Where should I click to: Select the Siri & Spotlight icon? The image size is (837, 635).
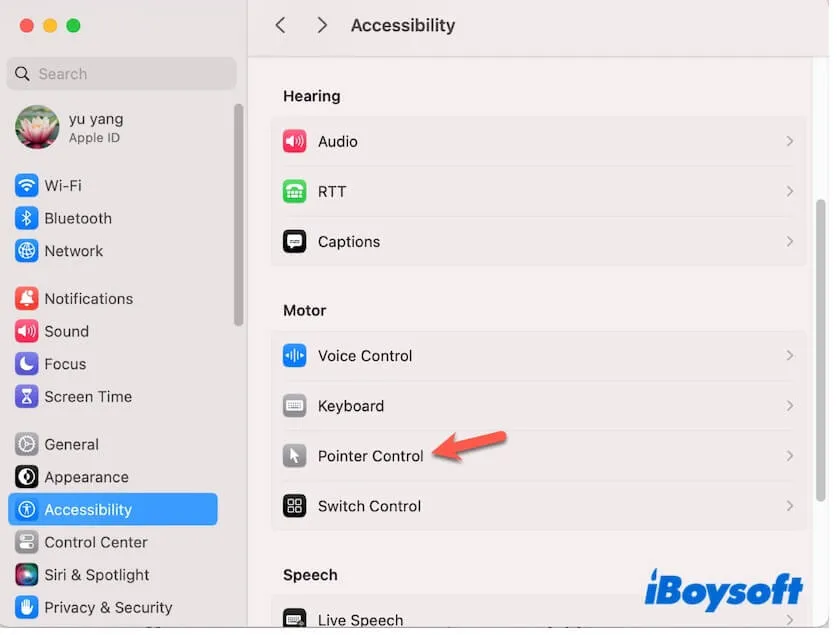click(x=26, y=575)
